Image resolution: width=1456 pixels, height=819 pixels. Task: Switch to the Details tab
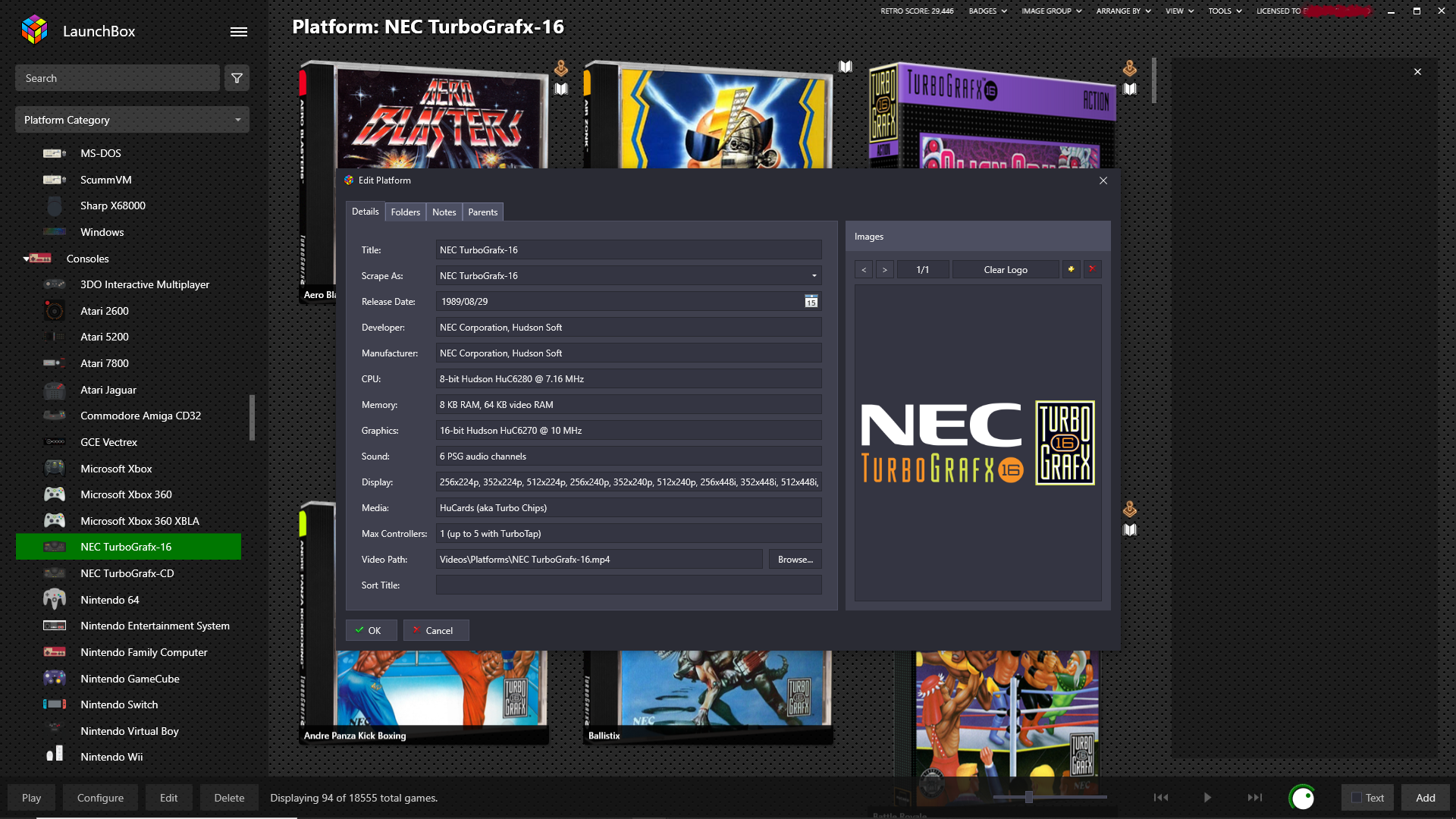(365, 212)
